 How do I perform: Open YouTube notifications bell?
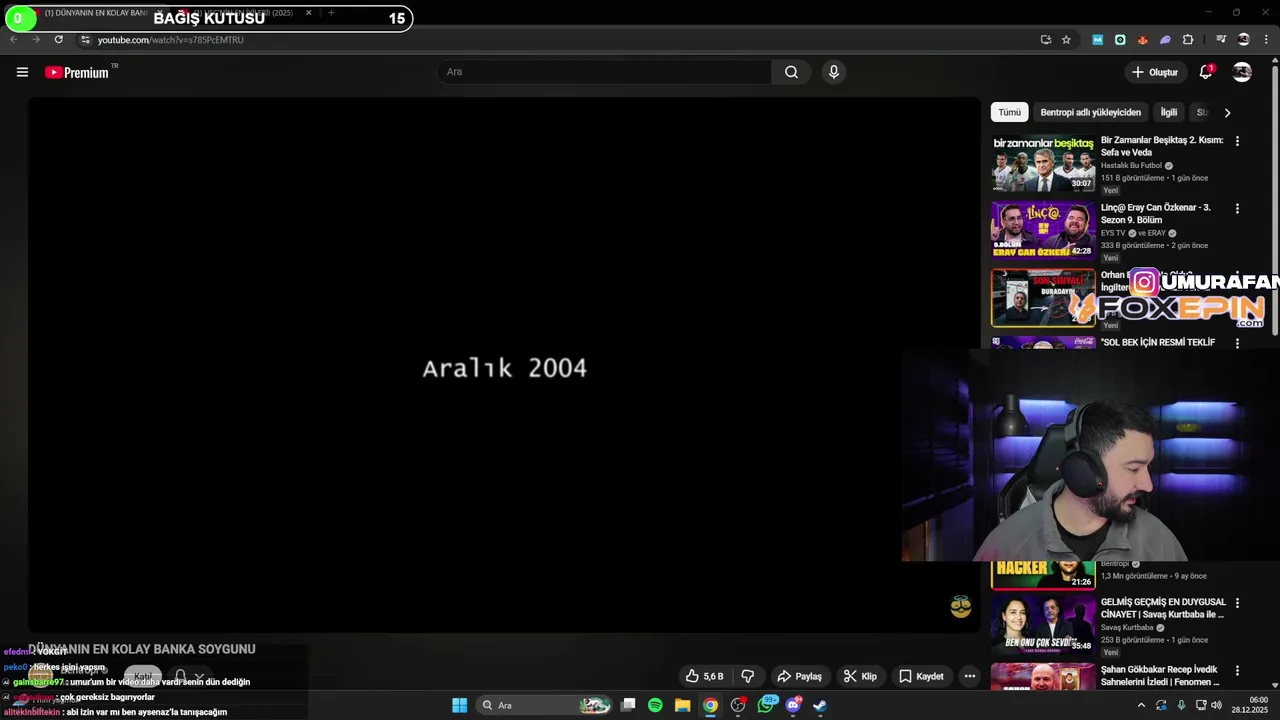click(1206, 72)
